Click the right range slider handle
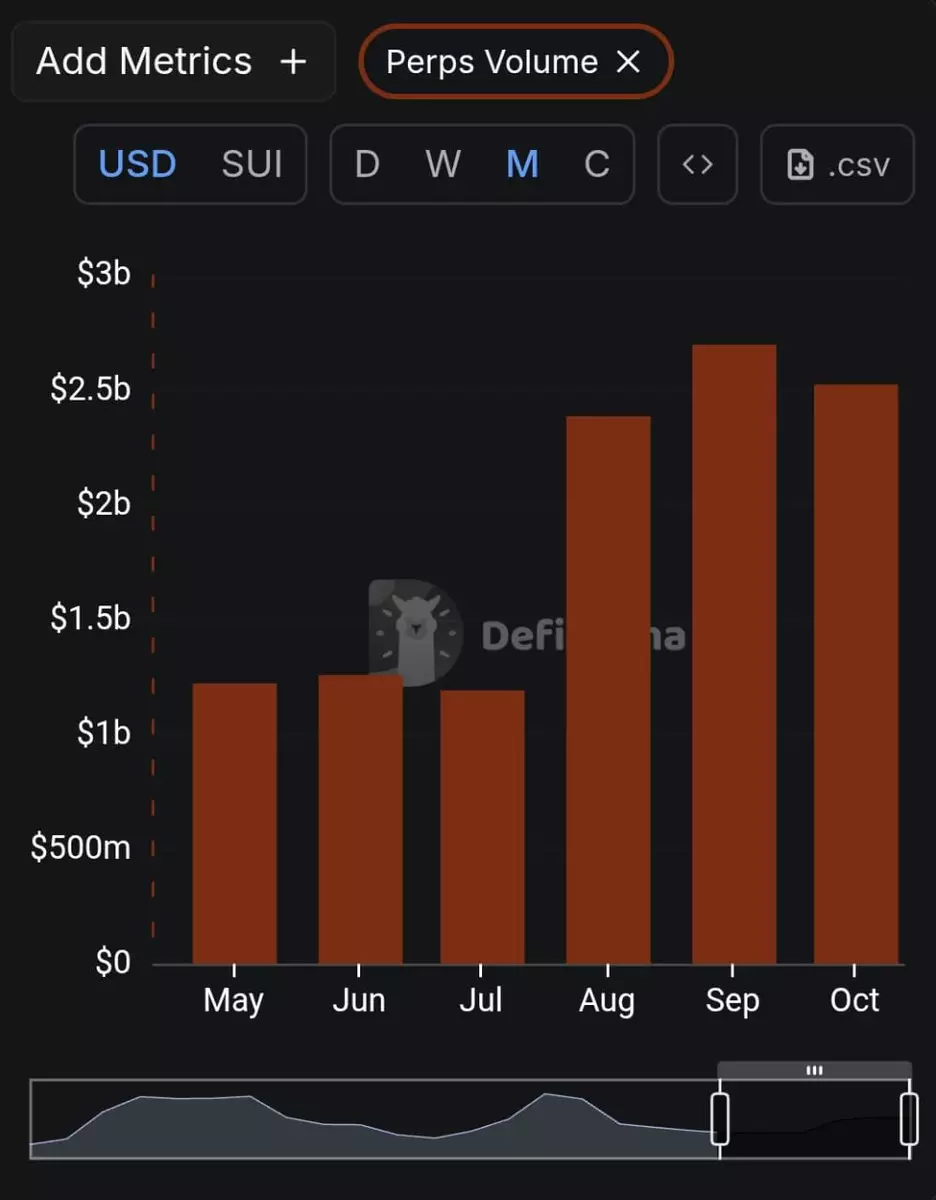The width and height of the screenshot is (936, 1200). 909,1119
